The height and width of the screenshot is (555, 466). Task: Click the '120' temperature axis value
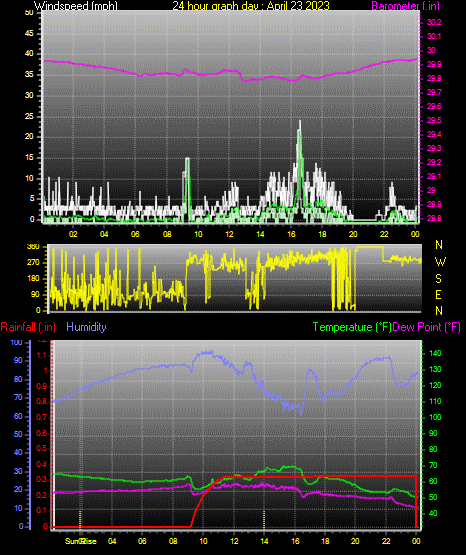tap(435, 385)
